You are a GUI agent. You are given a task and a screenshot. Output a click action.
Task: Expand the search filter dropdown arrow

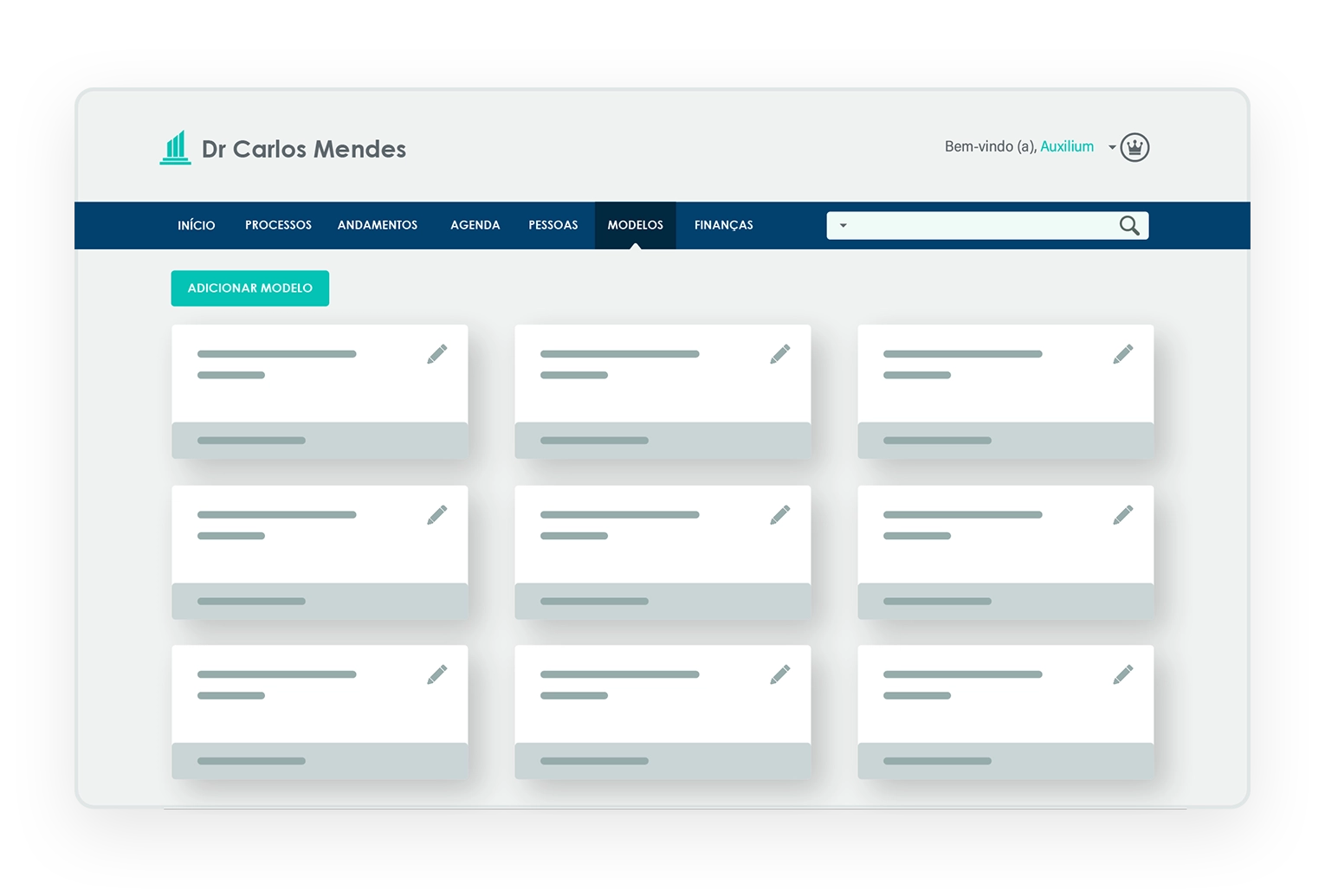[843, 226]
